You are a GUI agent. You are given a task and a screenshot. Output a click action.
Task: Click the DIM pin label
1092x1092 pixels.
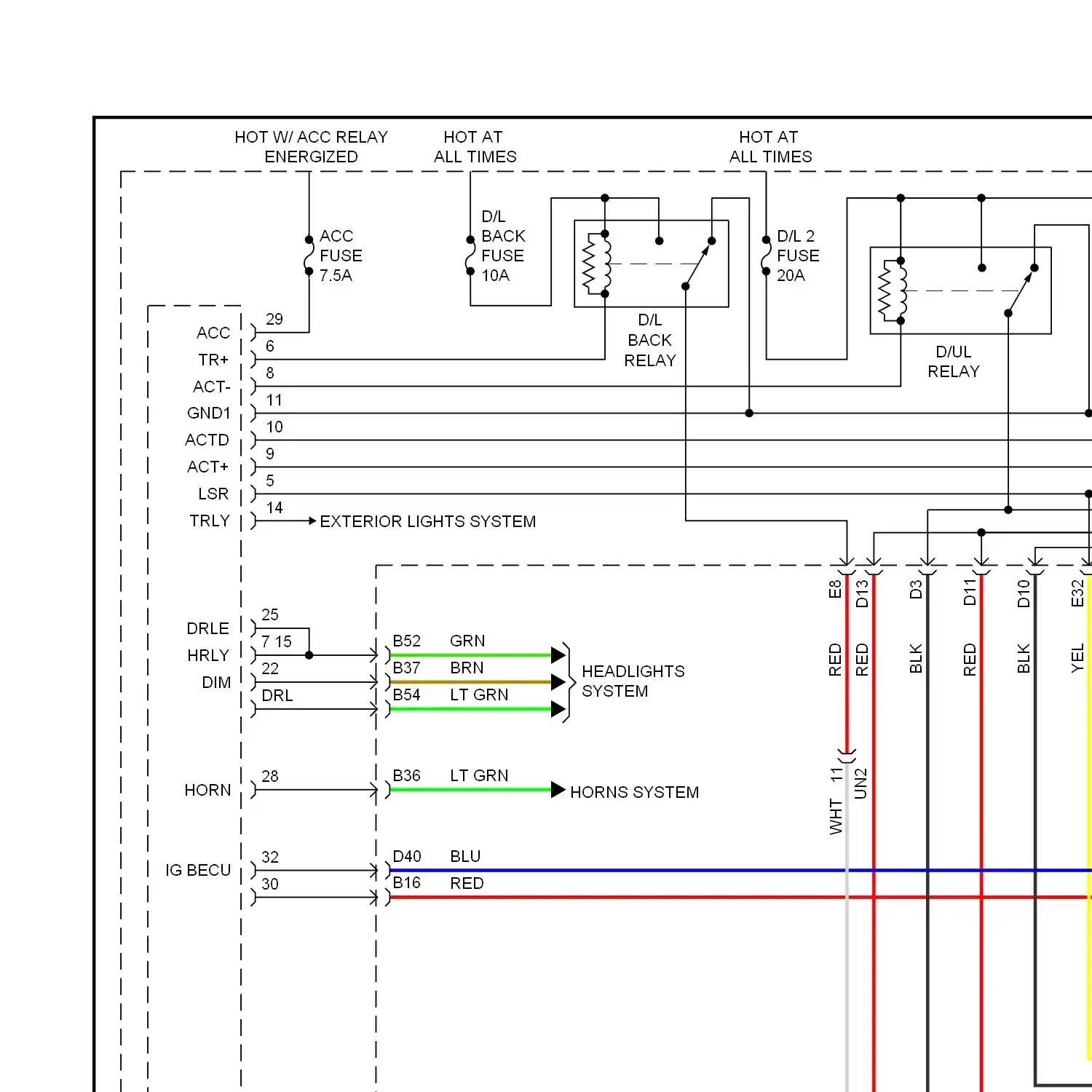pyautogui.click(x=217, y=682)
